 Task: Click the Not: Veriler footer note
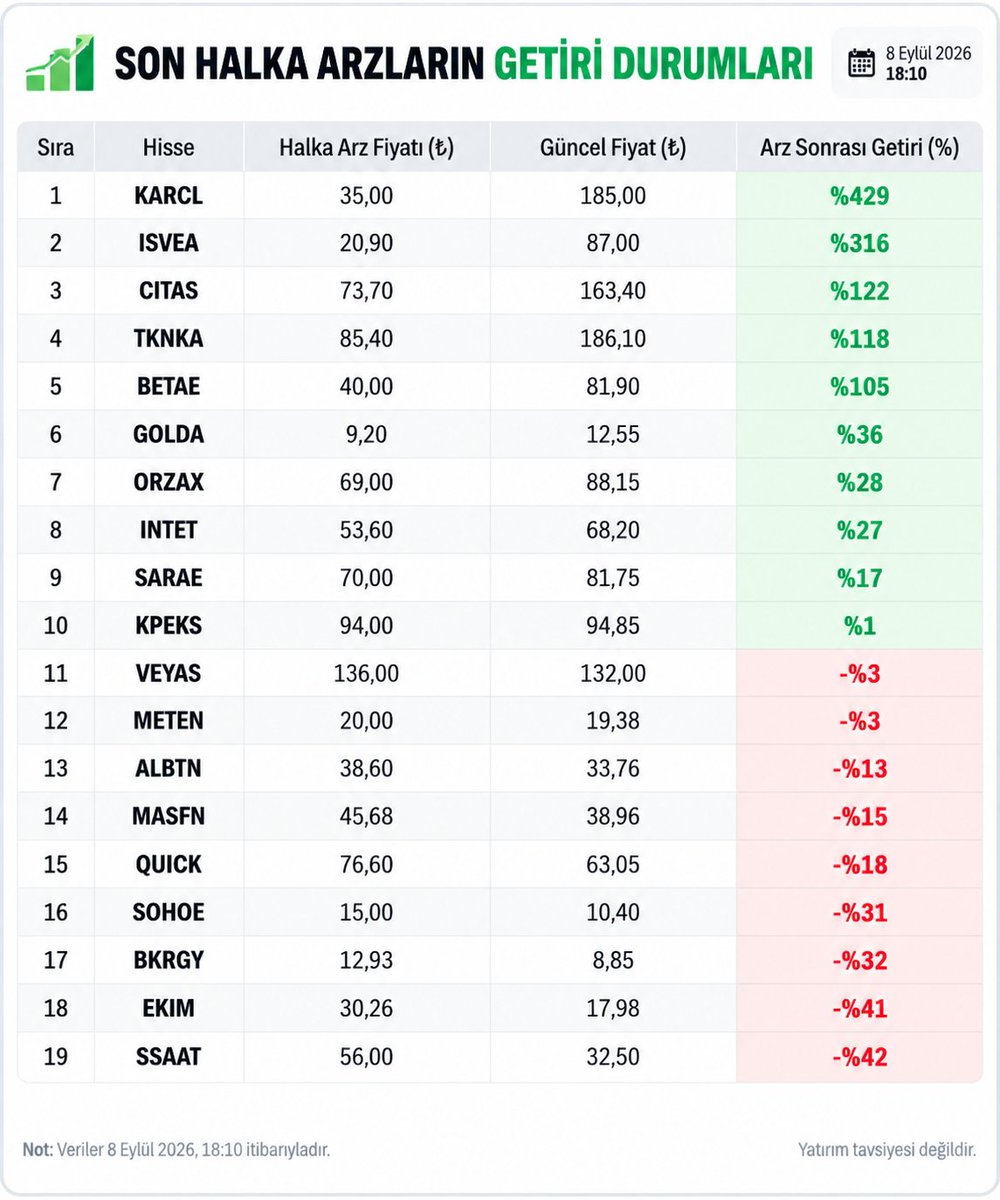coord(176,1150)
